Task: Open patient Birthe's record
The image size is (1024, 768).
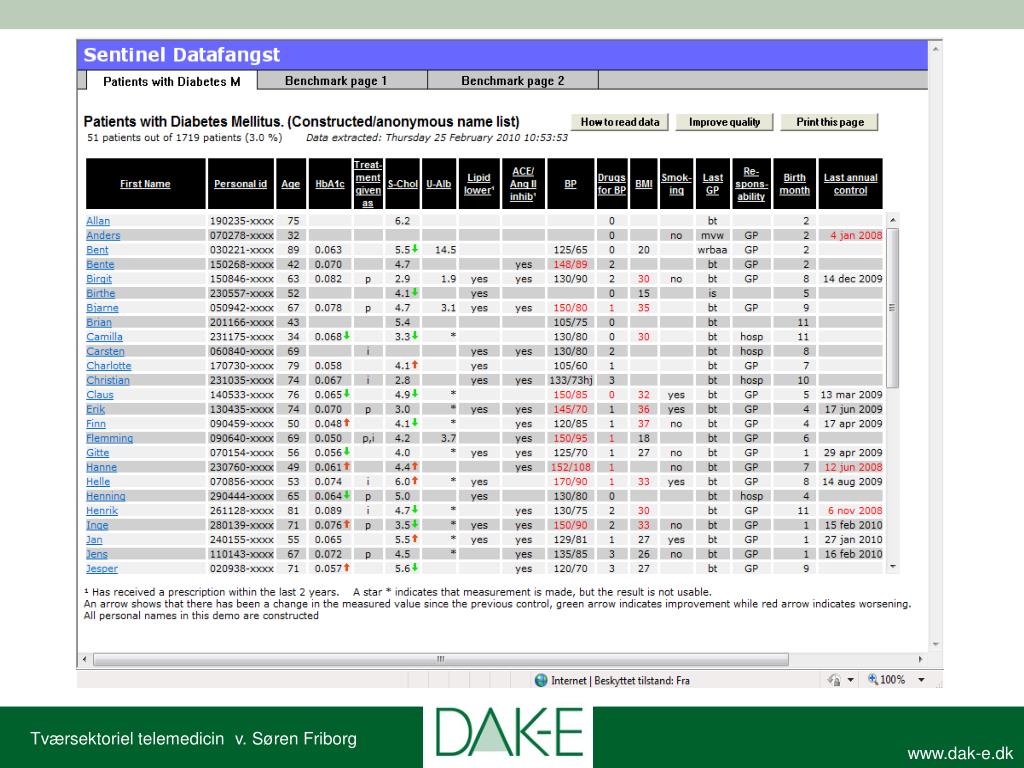Action: tap(101, 293)
